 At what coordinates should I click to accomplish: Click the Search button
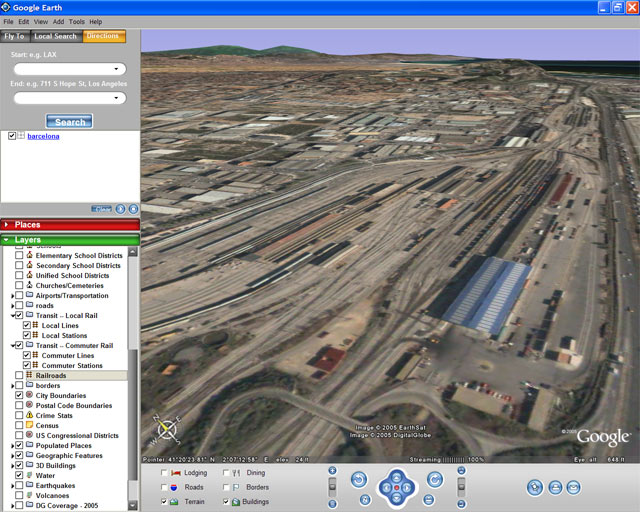click(x=69, y=122)
